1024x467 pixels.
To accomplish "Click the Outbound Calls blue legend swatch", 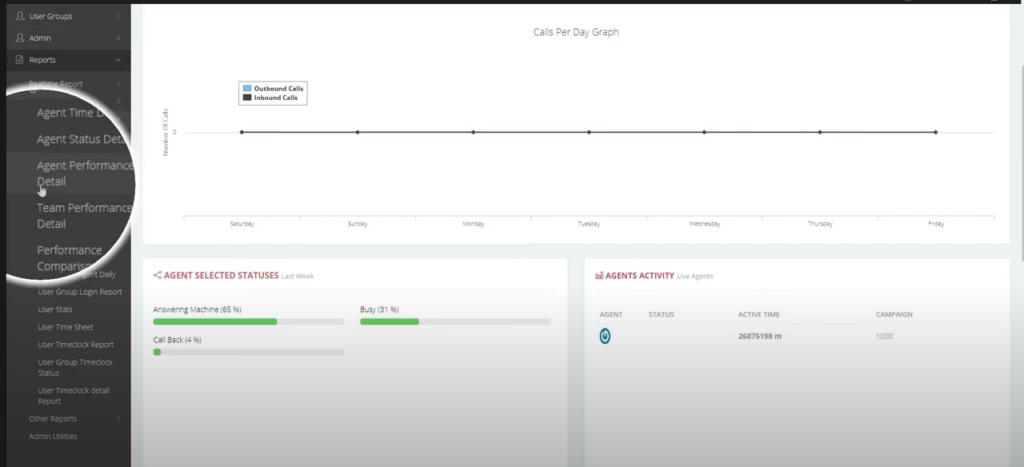I will (247, 88).
